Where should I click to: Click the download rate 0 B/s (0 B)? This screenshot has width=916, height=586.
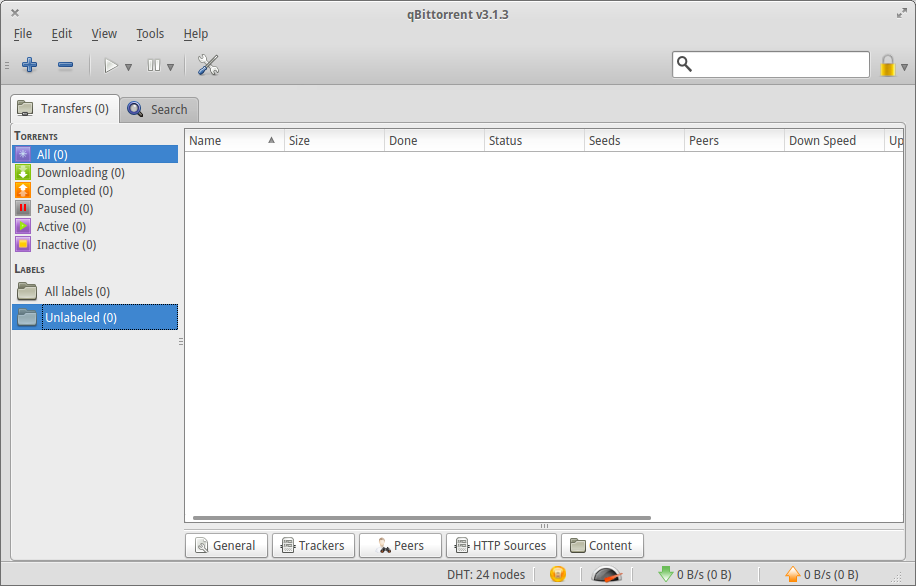(704, 575)
